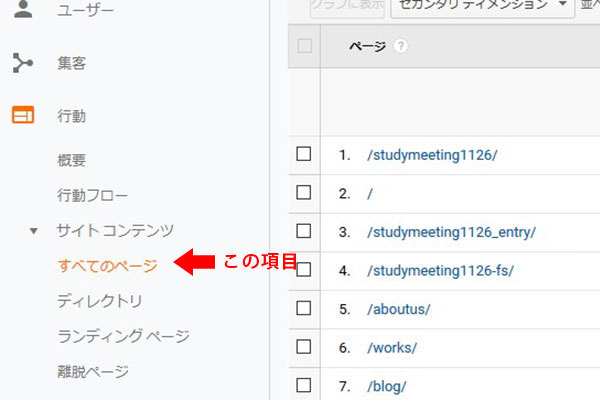The image size is (600, 400).
Task: Open the 概要 report
Action: click(x=72, y=160)
